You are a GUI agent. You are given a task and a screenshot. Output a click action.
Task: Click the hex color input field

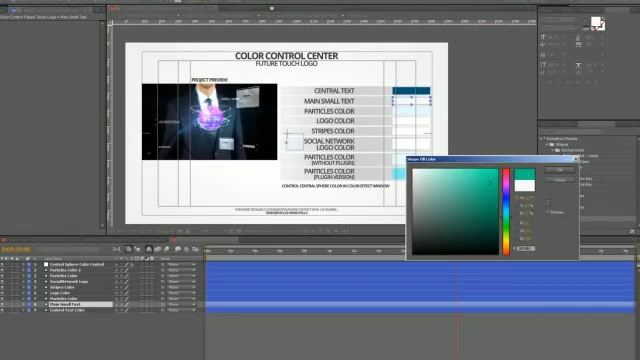pyautogui.click(x=526, y=248)
